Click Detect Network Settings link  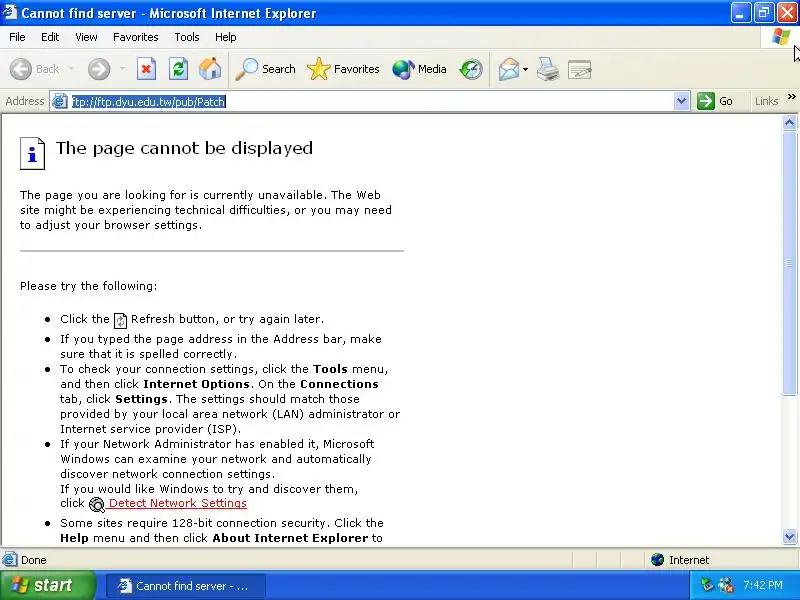pos(178,503)
